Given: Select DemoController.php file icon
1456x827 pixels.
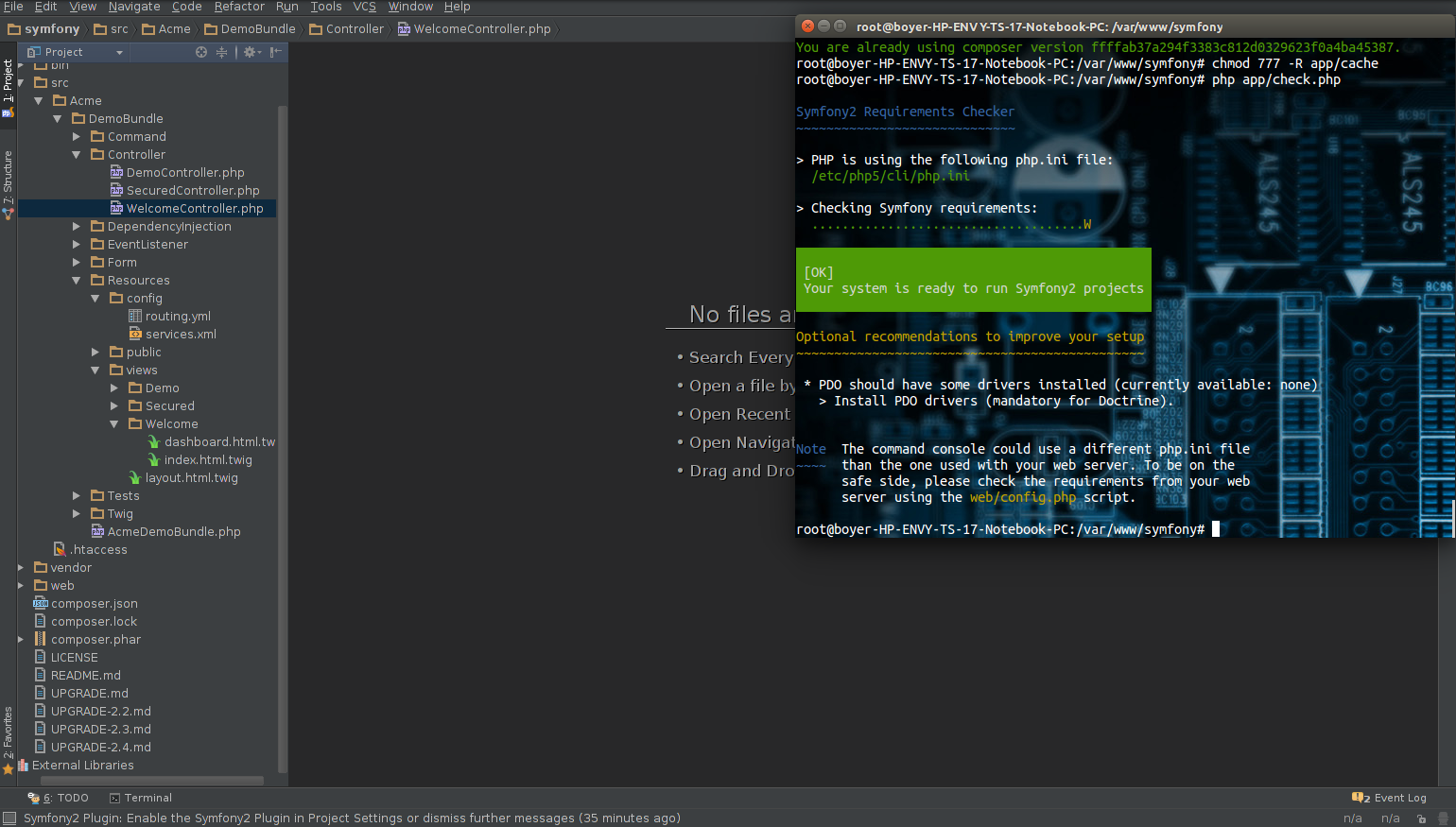Looking at the screenshot, I should pyautogui.click(x=116, y=172).
